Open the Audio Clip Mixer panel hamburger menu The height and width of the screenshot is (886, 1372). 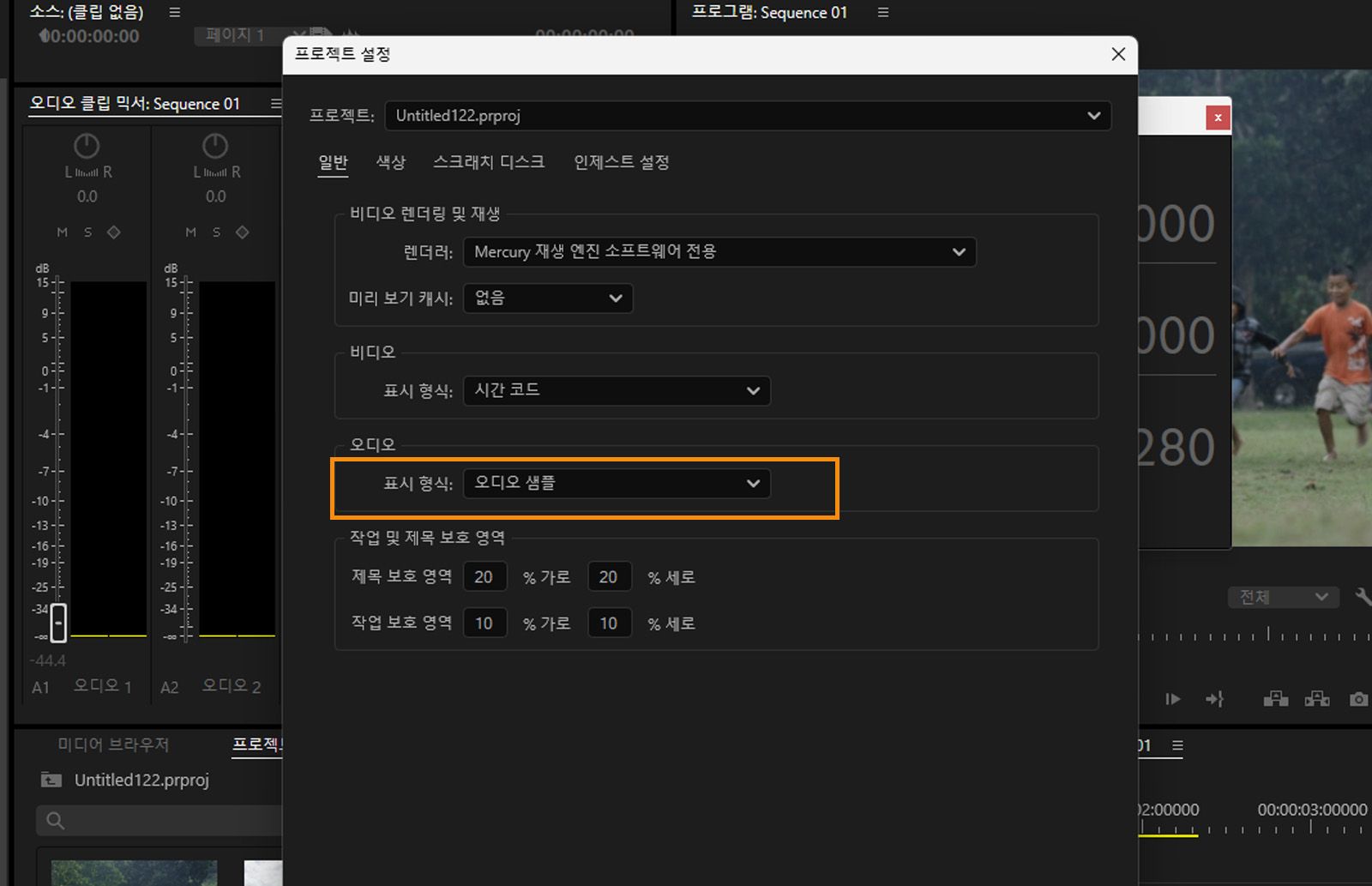point(275,103)
